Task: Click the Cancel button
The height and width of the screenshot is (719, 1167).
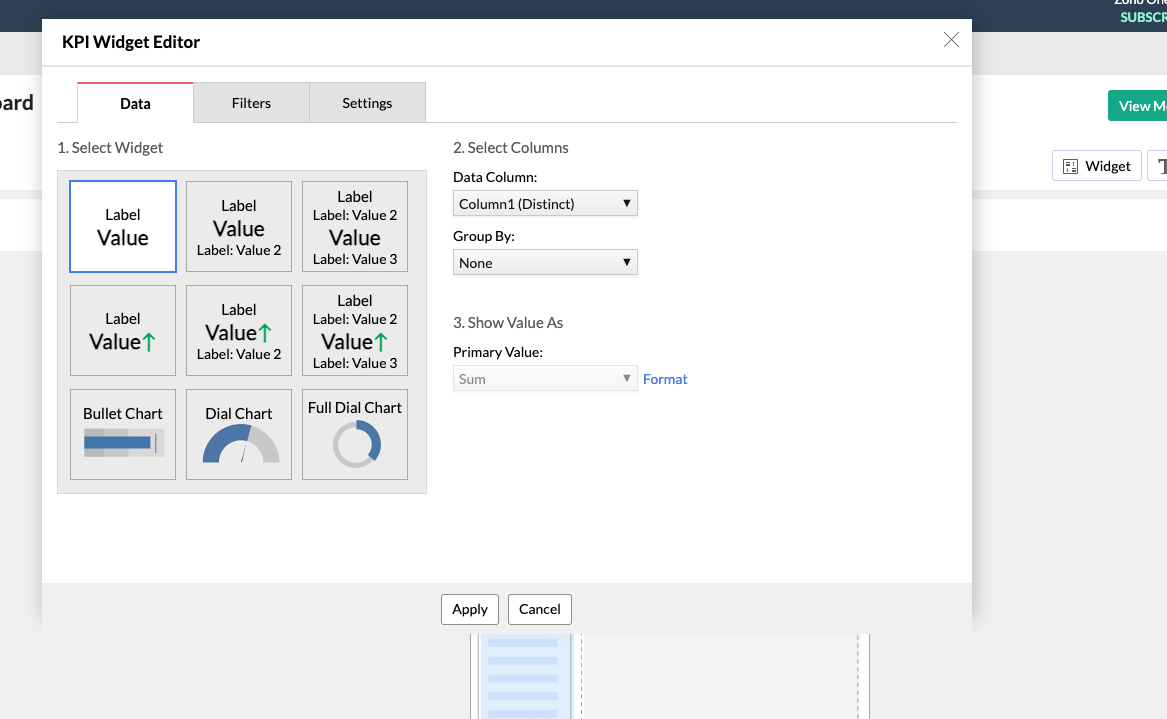Action: coord(539,609)
